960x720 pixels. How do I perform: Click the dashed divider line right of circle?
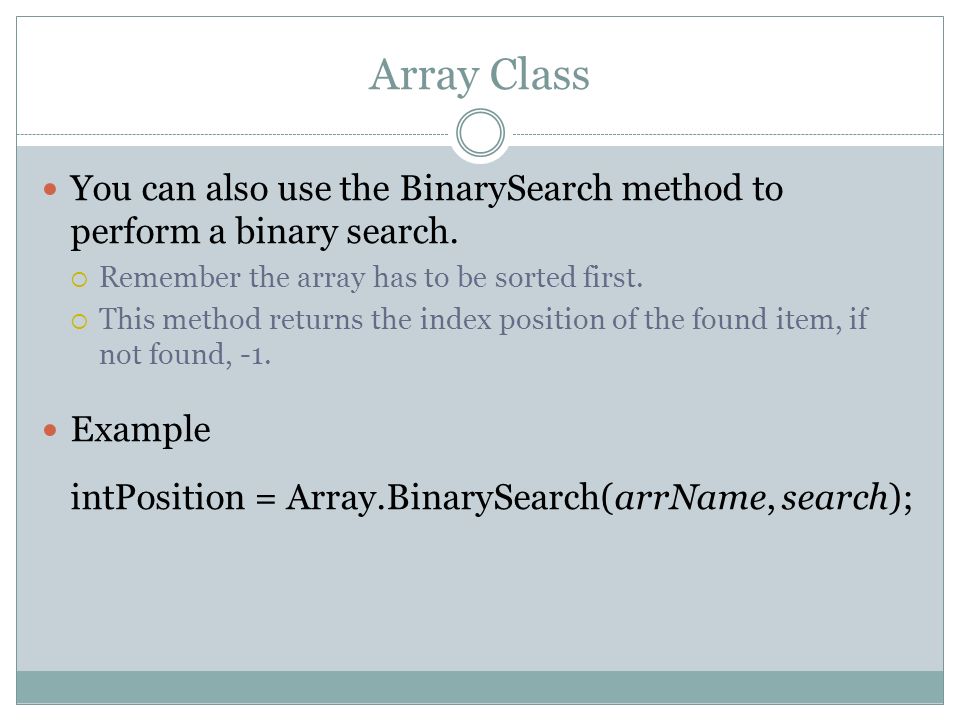pos(728,134)
